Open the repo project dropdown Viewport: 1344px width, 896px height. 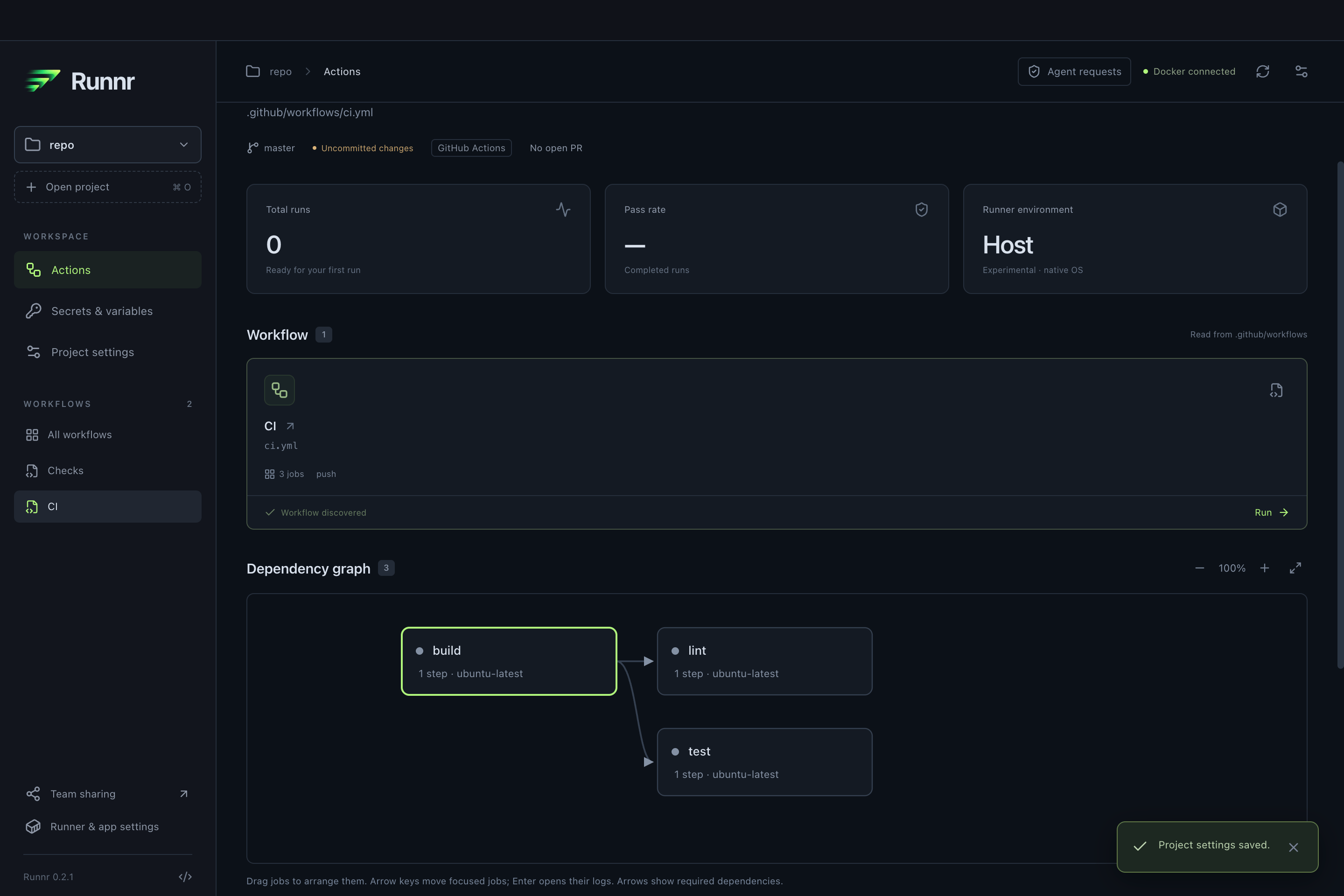107,145
